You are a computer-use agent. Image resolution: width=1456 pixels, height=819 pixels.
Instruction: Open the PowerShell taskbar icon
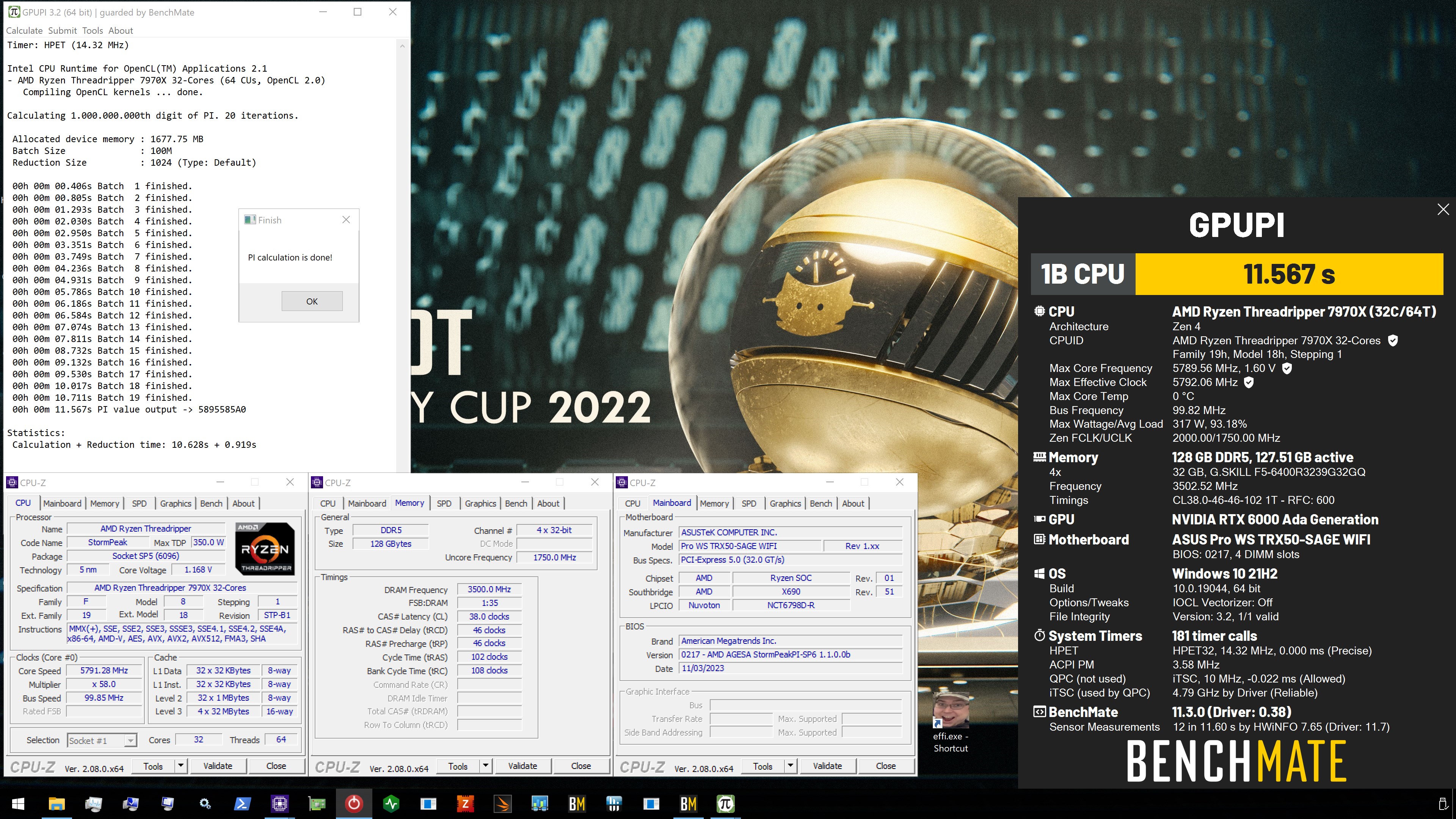coord(243,803)
